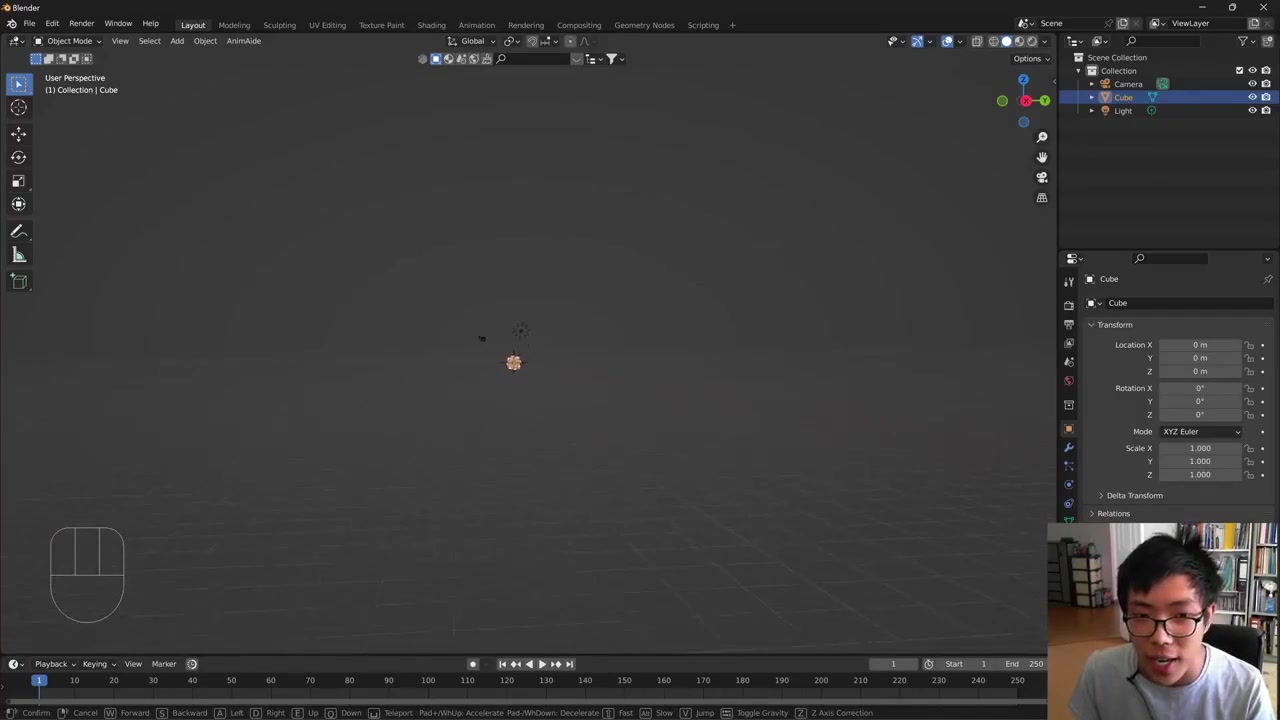The width and height of the screenshot is (1280, 720).
Task: Open the Render menu
Action: click(x=81, y=24)
